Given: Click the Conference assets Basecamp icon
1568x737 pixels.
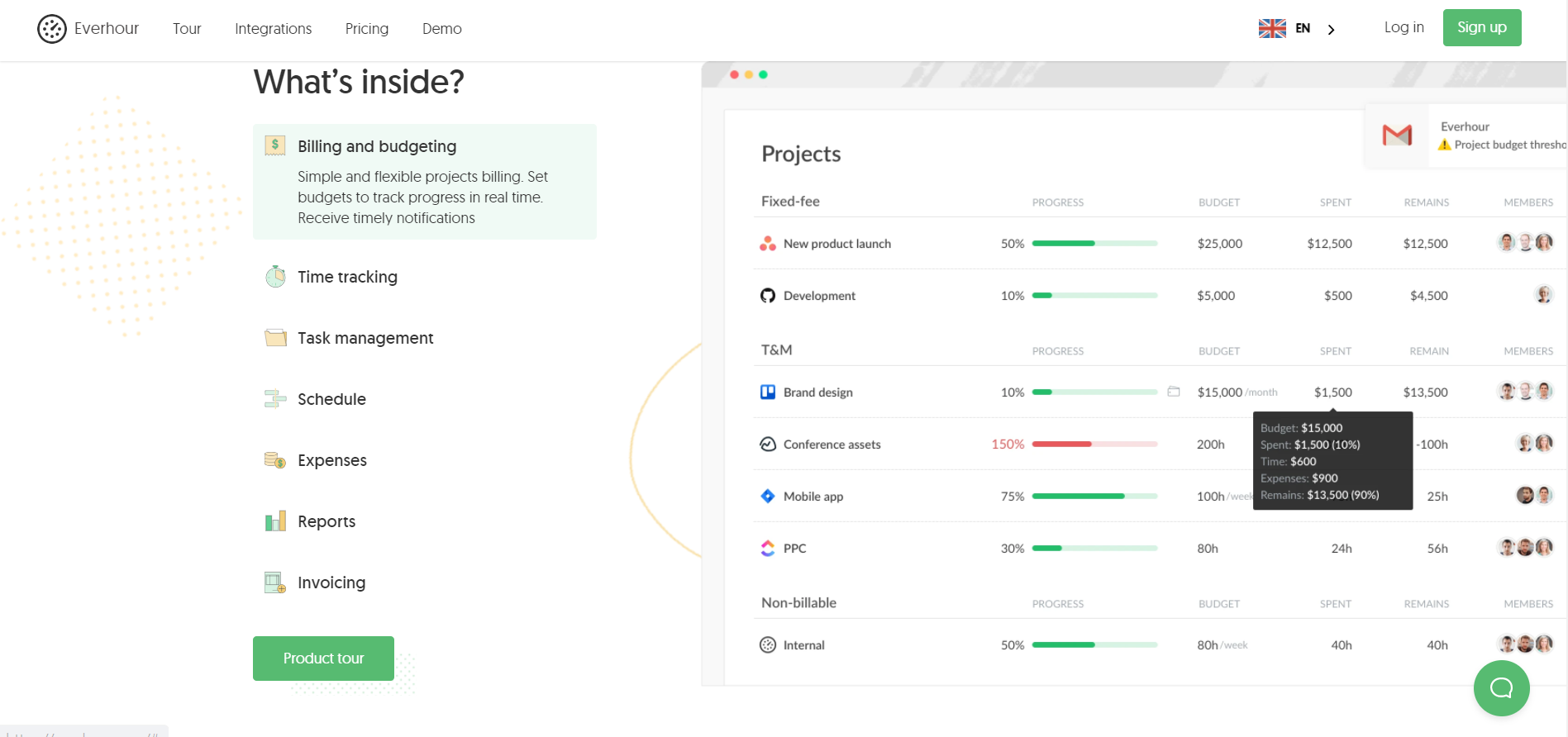Looking at the screenshot, I should click(x=768, y=444).
